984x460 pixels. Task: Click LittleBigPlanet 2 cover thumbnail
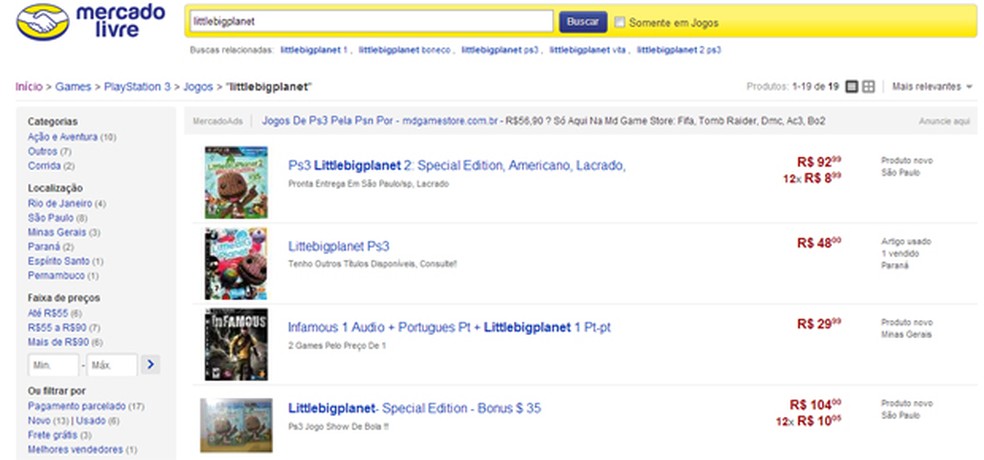click(236, 183)
